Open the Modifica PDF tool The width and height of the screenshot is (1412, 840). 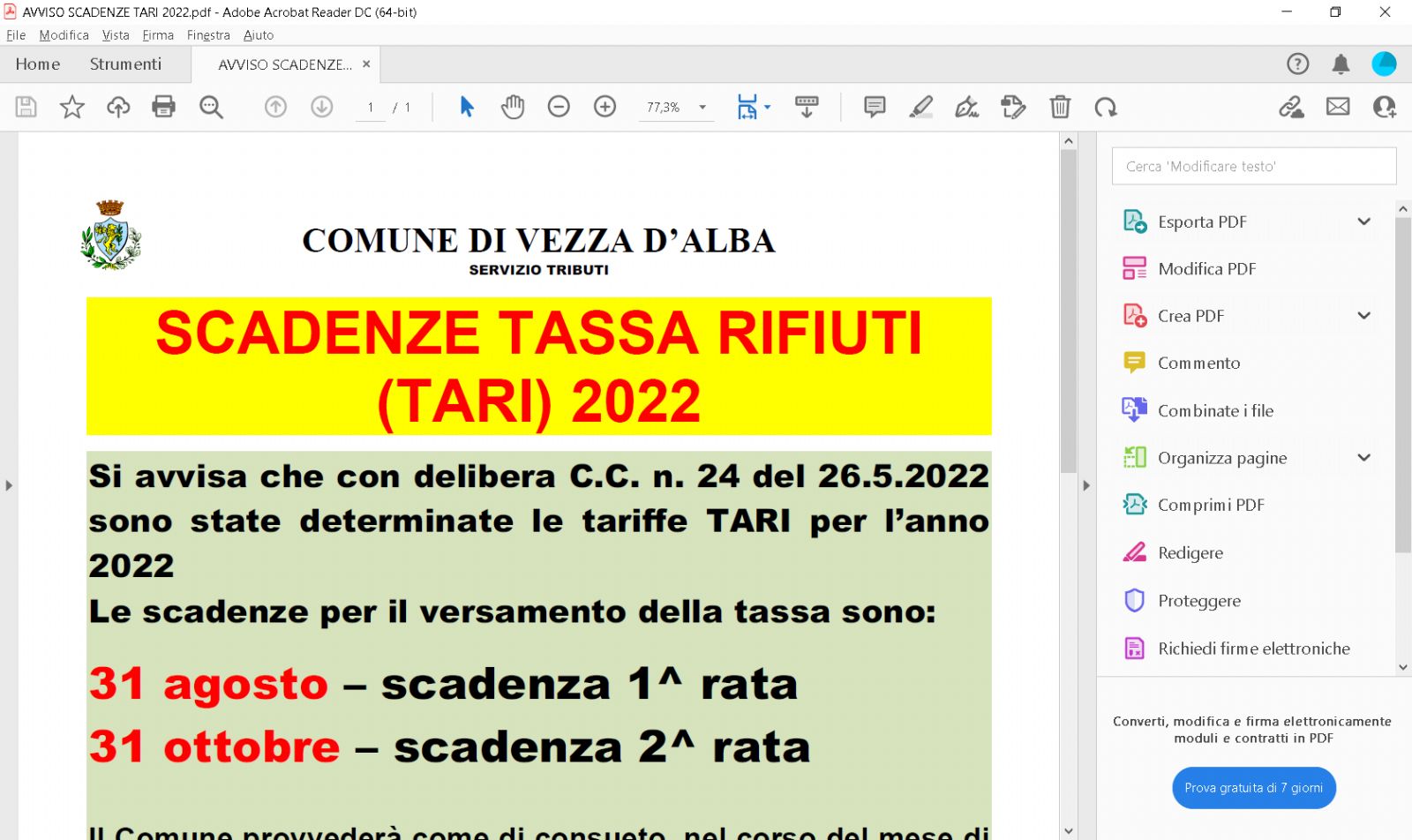click(1206, 269)
